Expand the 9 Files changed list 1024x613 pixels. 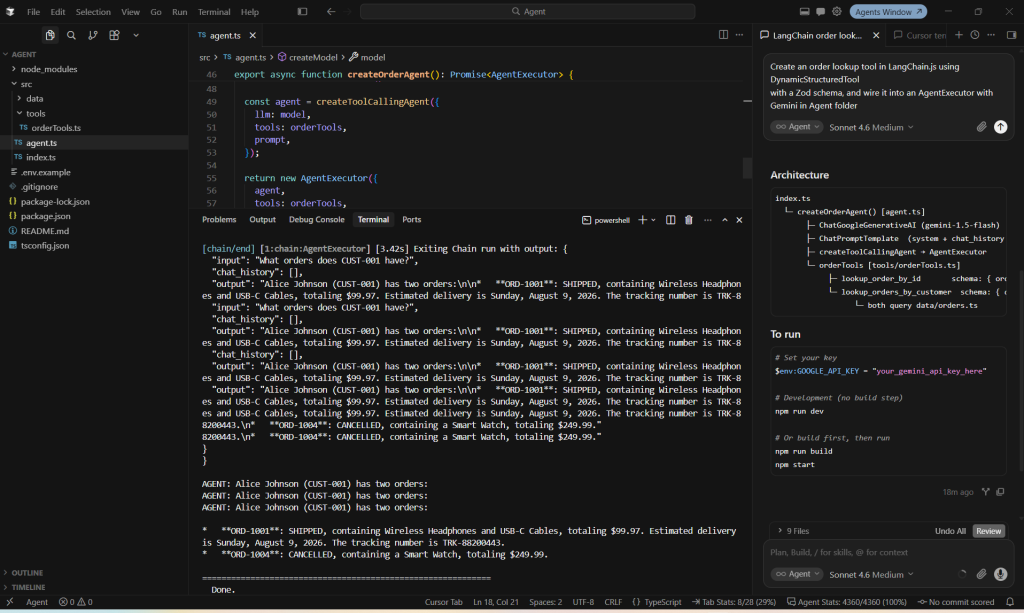(x=793, y=531)
